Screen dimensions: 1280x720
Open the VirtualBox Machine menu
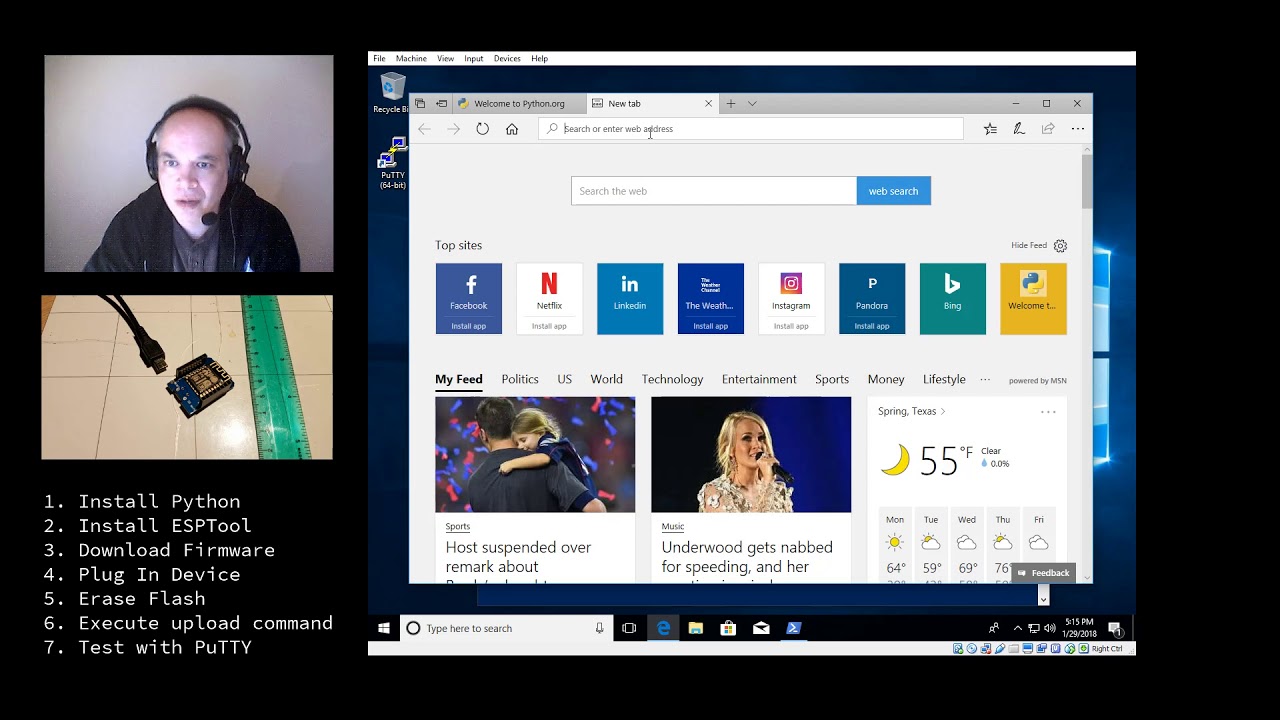pyautogui.click(x=411, y=59)
